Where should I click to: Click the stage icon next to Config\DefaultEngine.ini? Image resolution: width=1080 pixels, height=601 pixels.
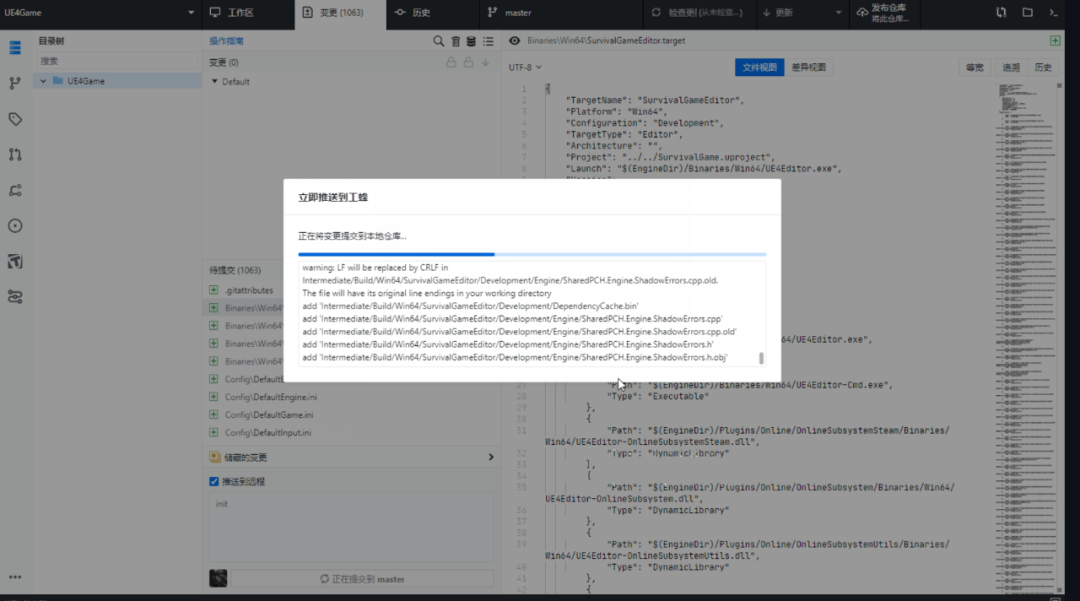(214, 397)
